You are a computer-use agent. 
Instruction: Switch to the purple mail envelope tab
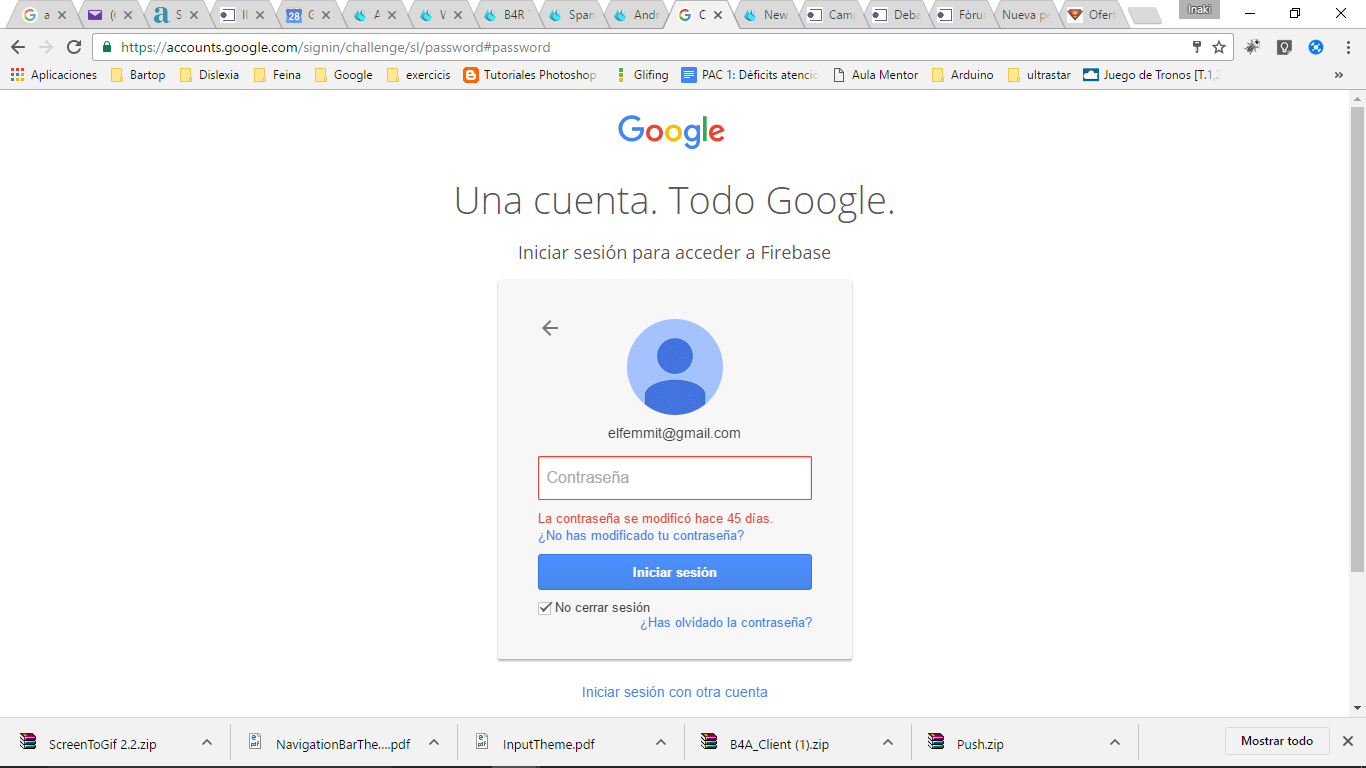tap(111, 15)
